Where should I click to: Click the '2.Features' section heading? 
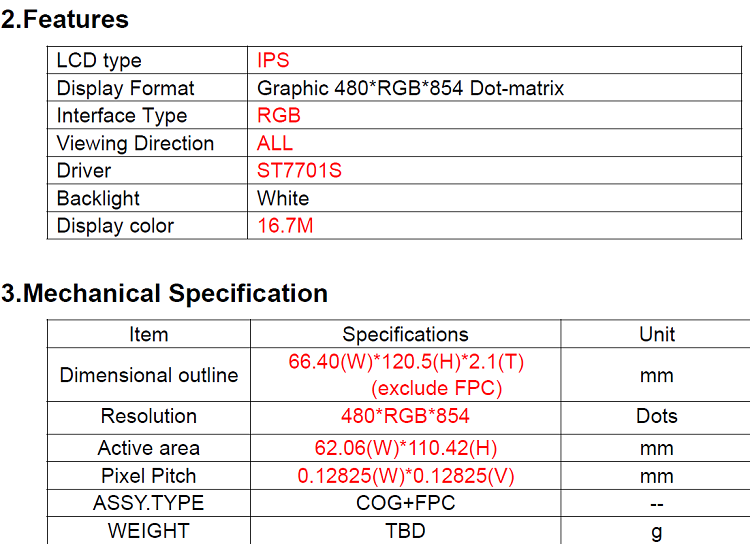coord(65,19)
